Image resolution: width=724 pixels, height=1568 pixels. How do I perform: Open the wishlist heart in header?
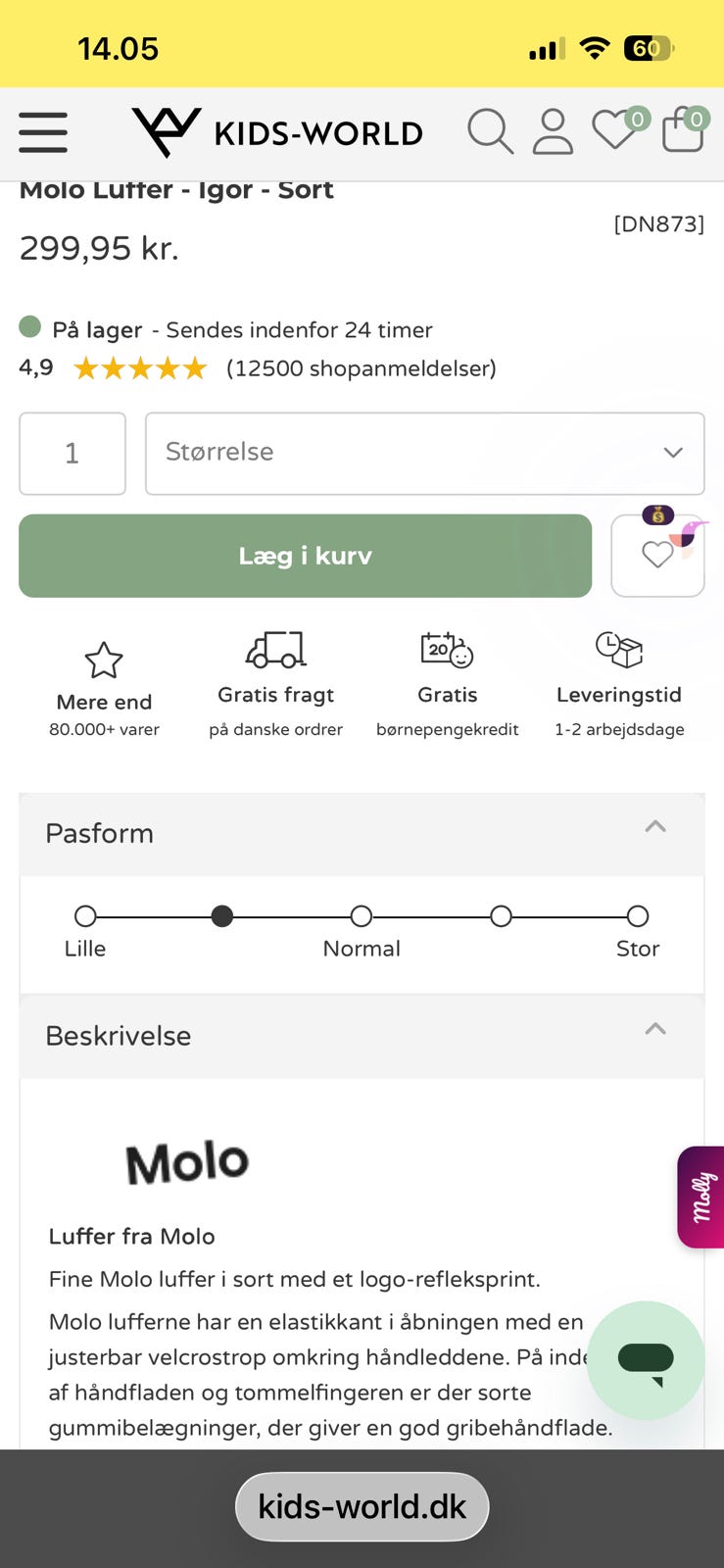tap(615, 131)
